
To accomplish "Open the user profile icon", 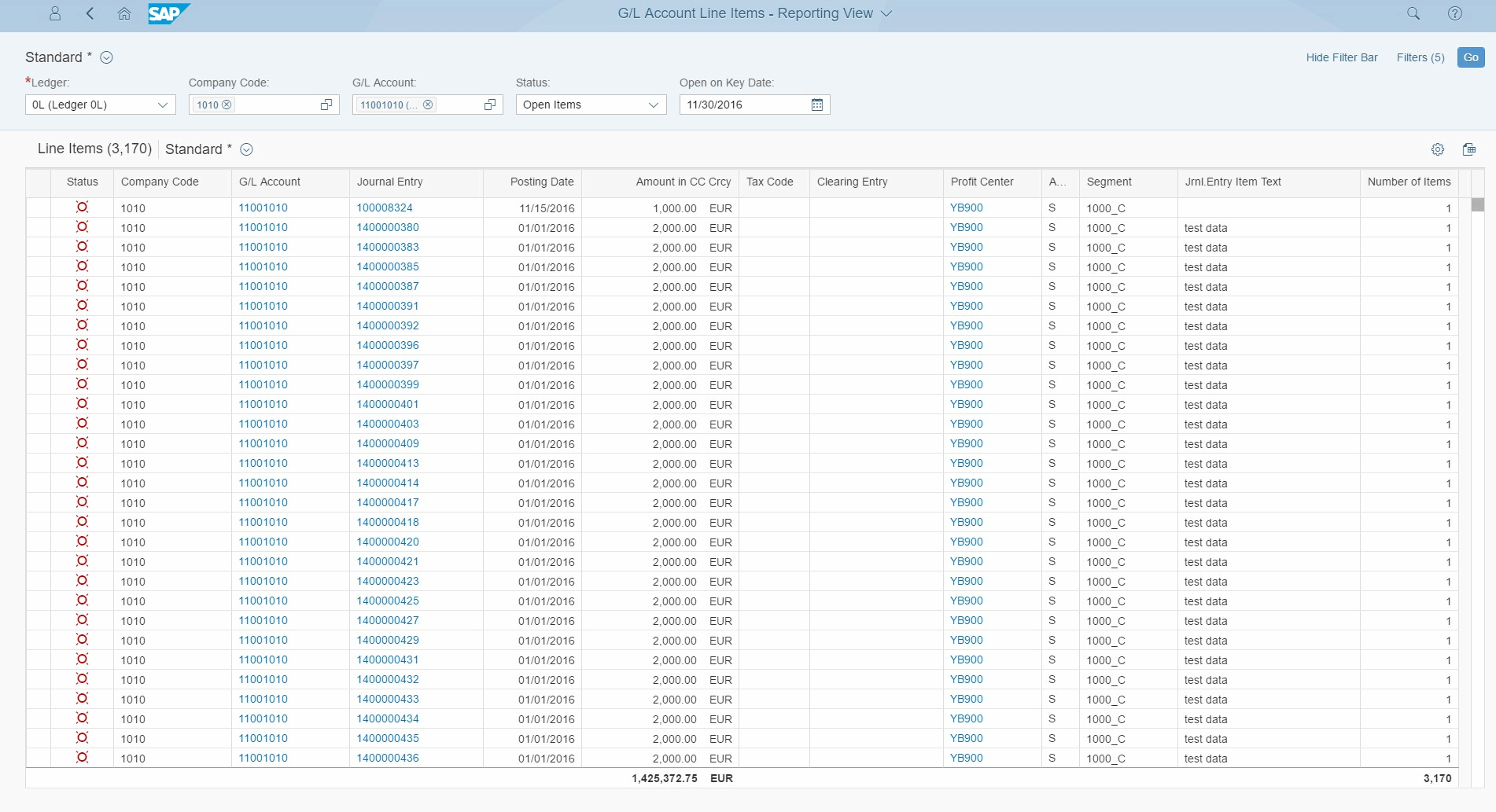I will pyautogui.click(x=55, y=13).
